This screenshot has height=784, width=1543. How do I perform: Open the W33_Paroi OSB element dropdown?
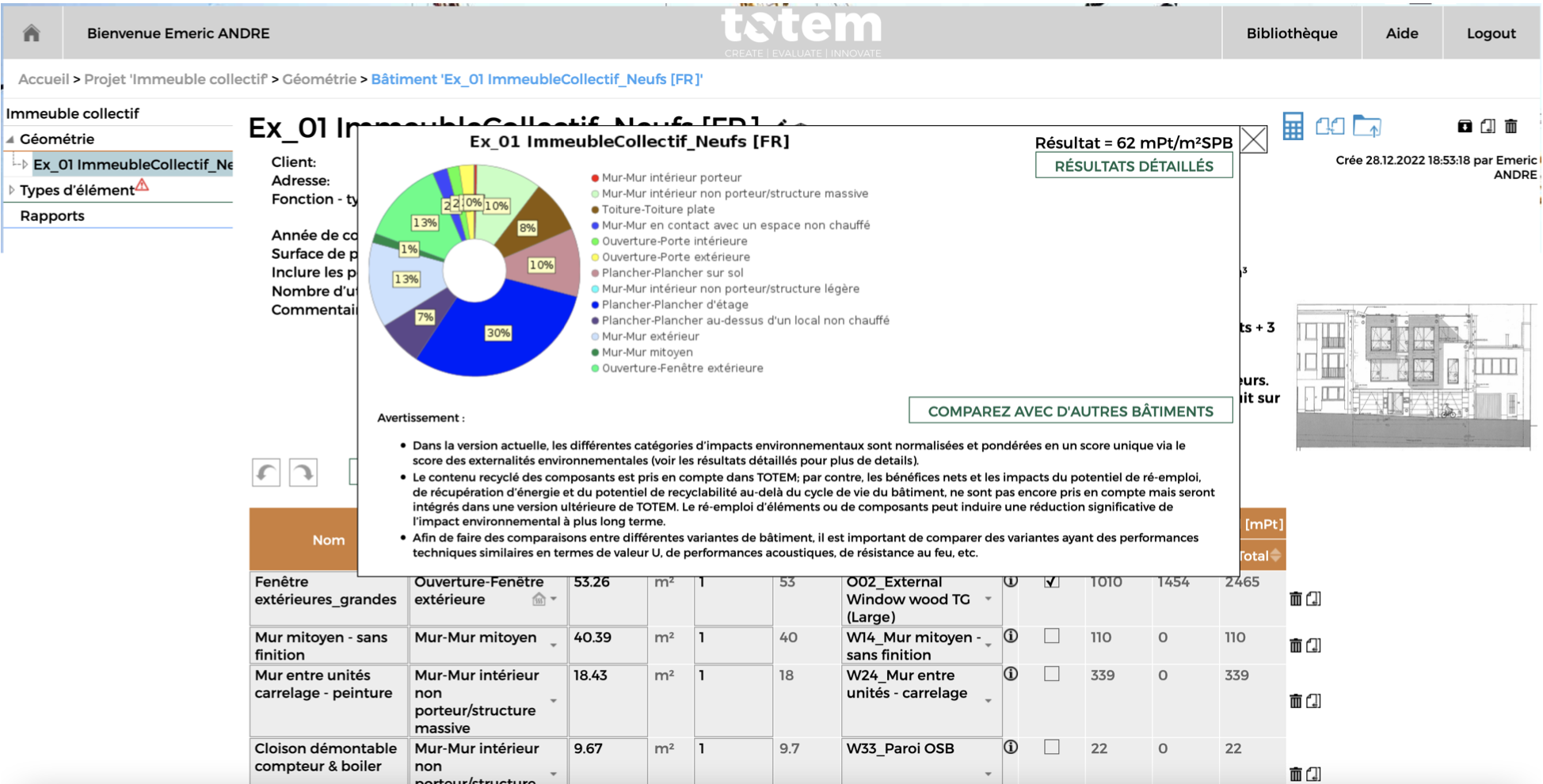point(989,774)
